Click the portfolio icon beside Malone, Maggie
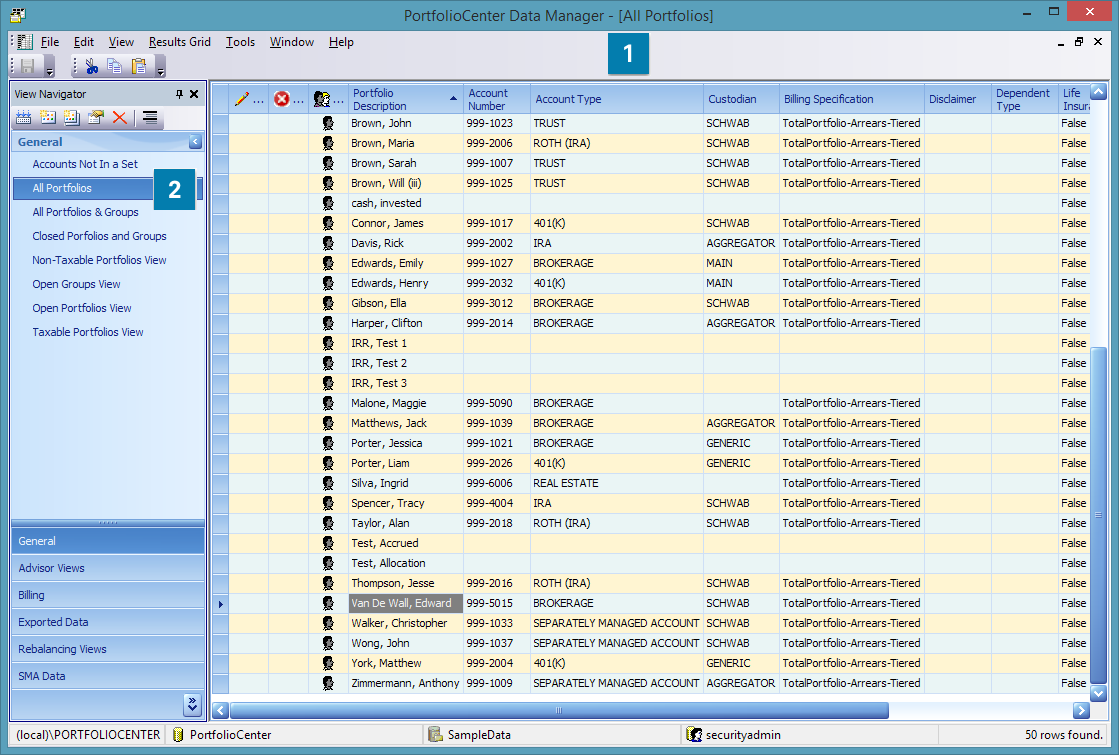This screenshot has height=755, width=1119. point(328,403)
